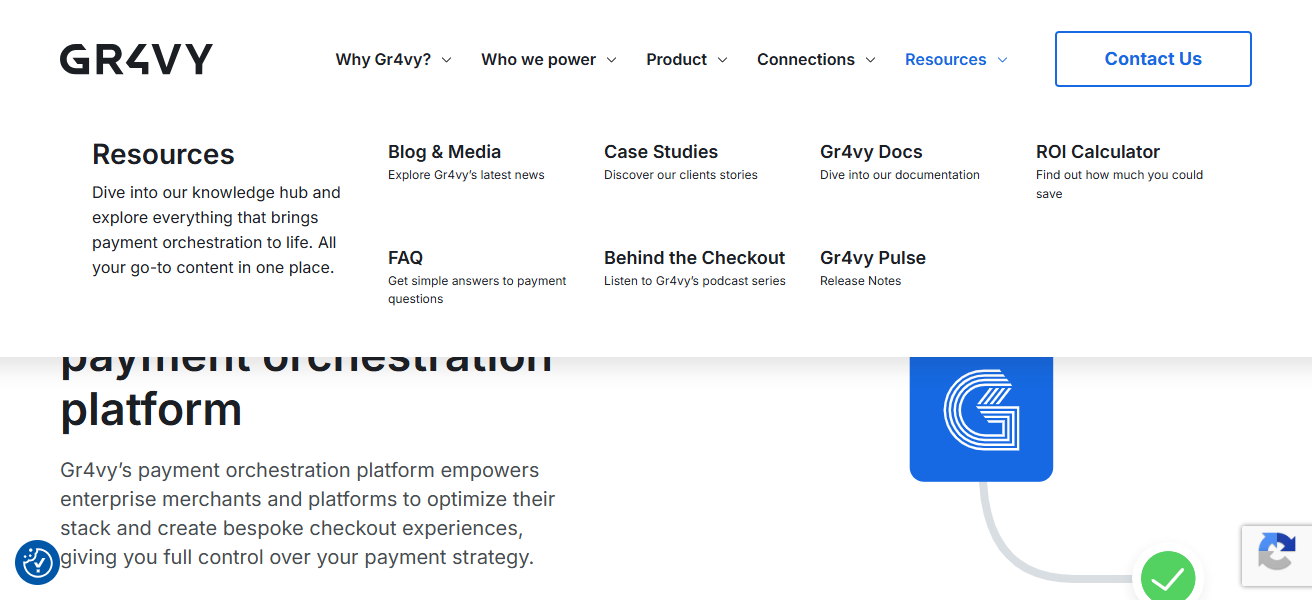
Task: Expand the Product menu chevron
Action: (722, 60)
